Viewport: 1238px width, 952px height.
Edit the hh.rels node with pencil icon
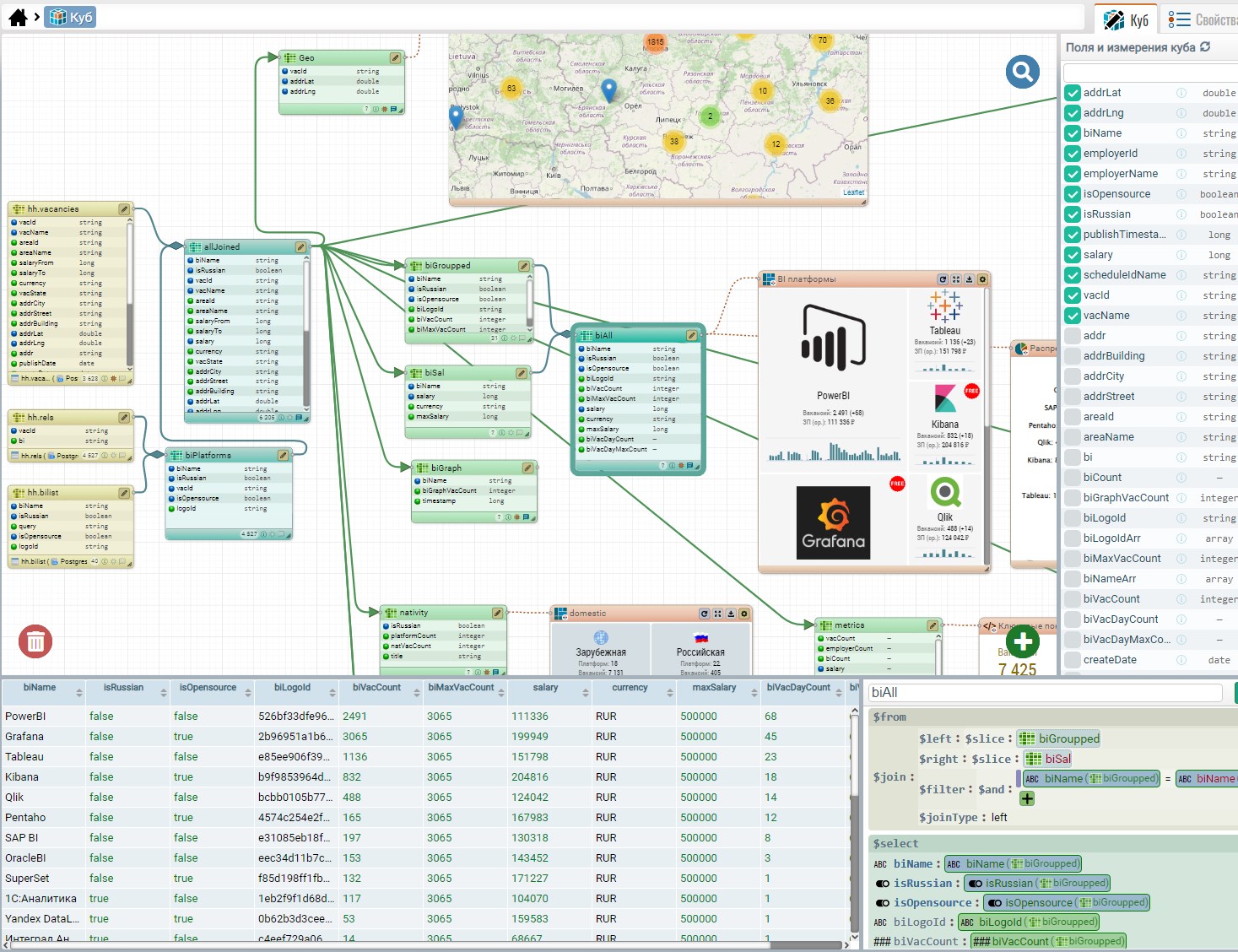click(x=124, y=417)
